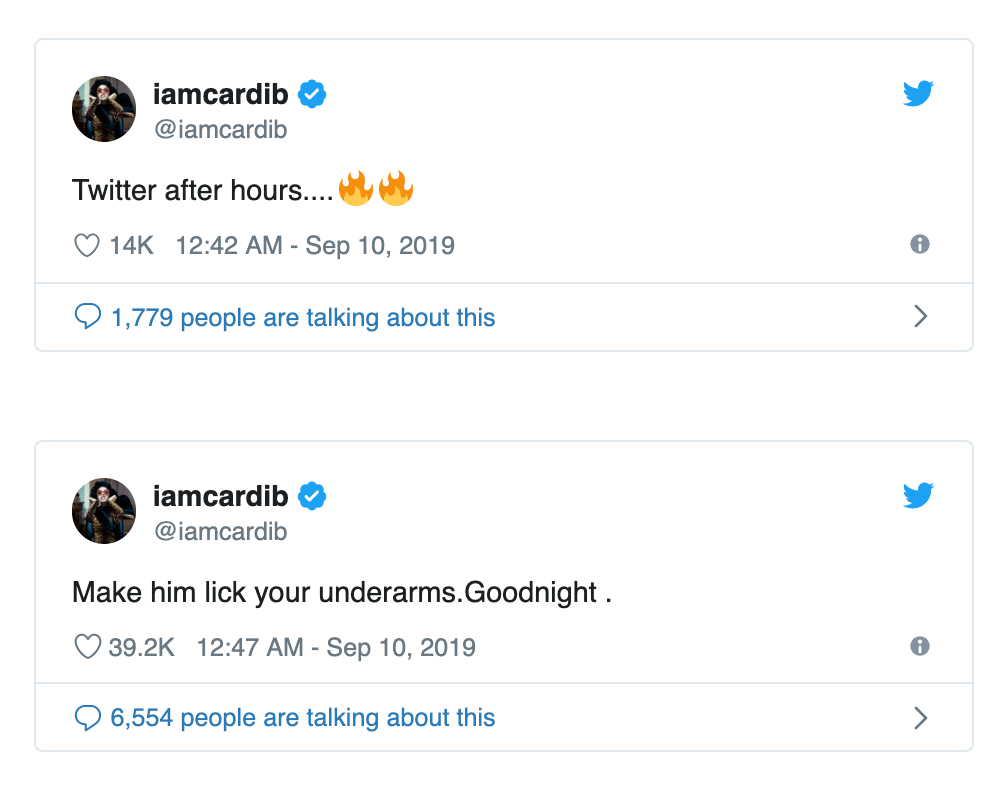Click the @iamcardib handle in first tweet

220,130
